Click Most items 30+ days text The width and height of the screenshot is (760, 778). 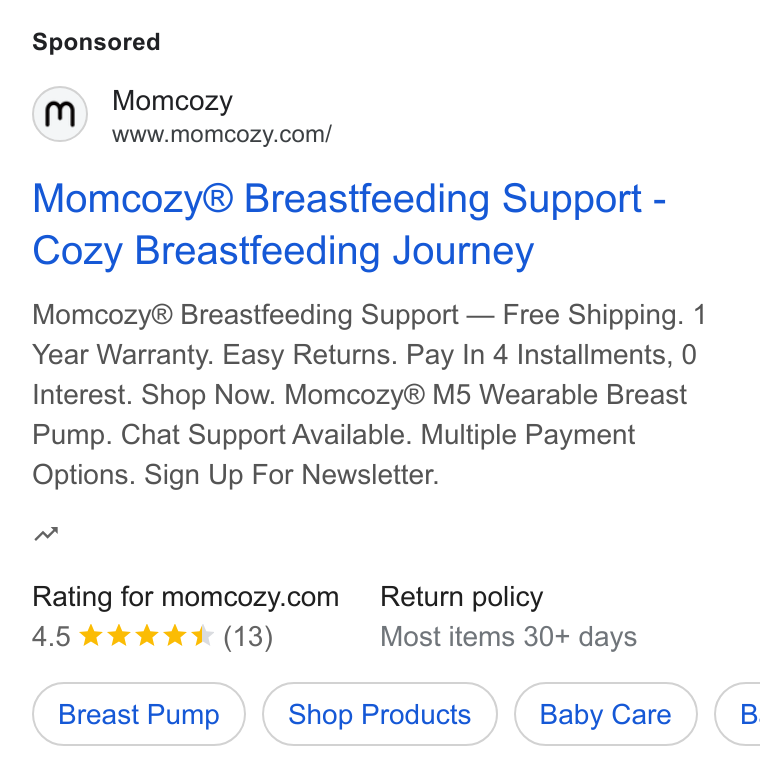pos(508,637)
